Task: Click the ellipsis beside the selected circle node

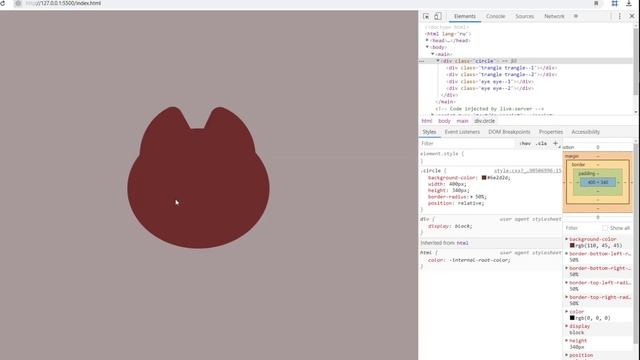Action: [x=422, y=61]
